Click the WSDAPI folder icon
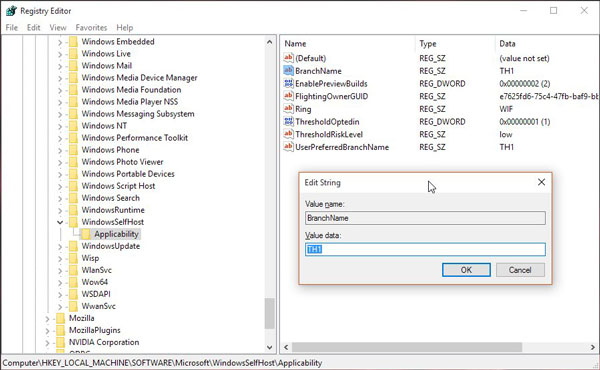600x370 pixels. 73,294
